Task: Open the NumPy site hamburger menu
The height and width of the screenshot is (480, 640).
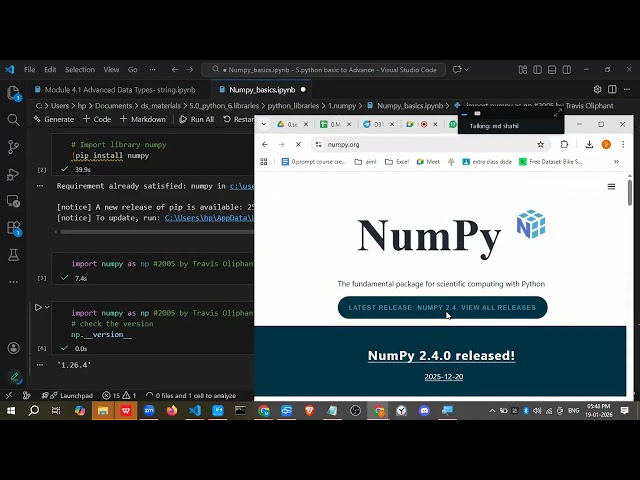Action: point(611,187)
